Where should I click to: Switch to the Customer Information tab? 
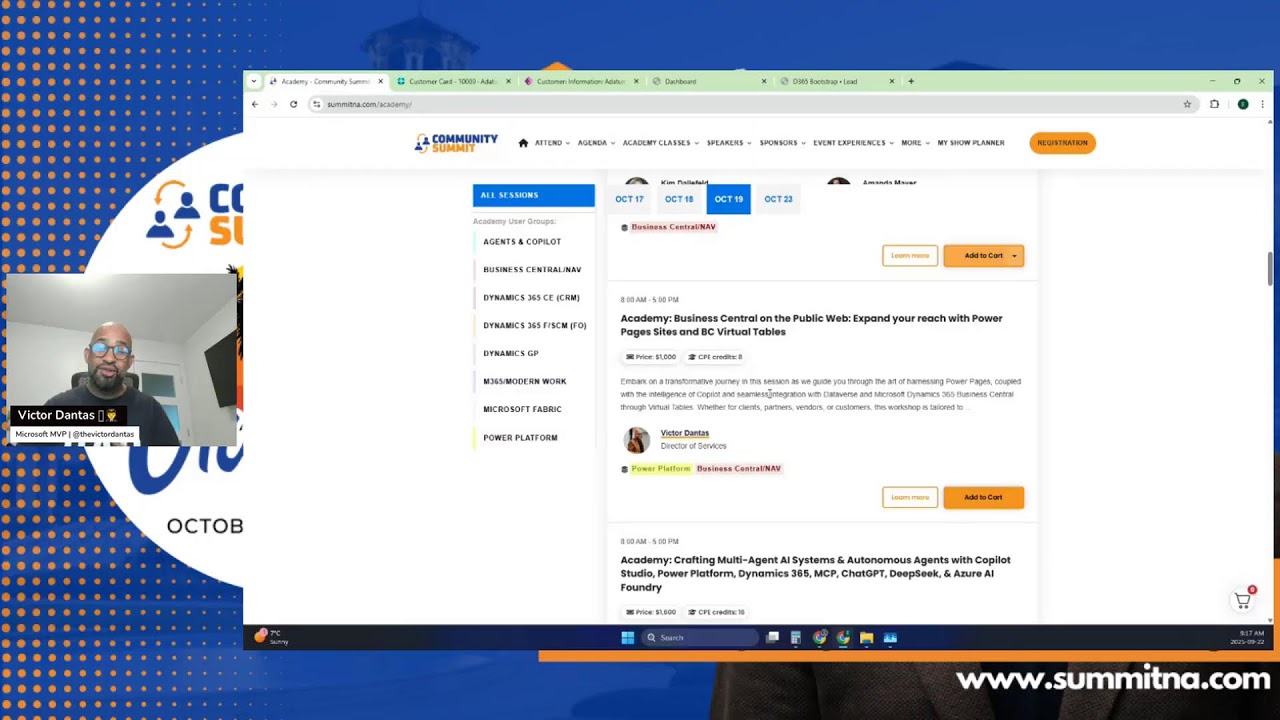[580, 81]
